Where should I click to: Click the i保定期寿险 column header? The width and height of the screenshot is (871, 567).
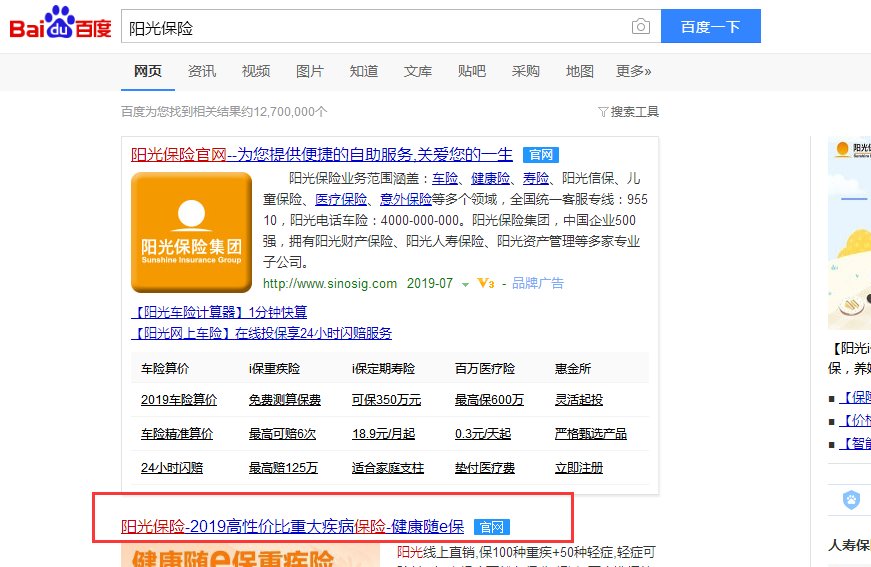pyautogui.click(x=383, y=368)
